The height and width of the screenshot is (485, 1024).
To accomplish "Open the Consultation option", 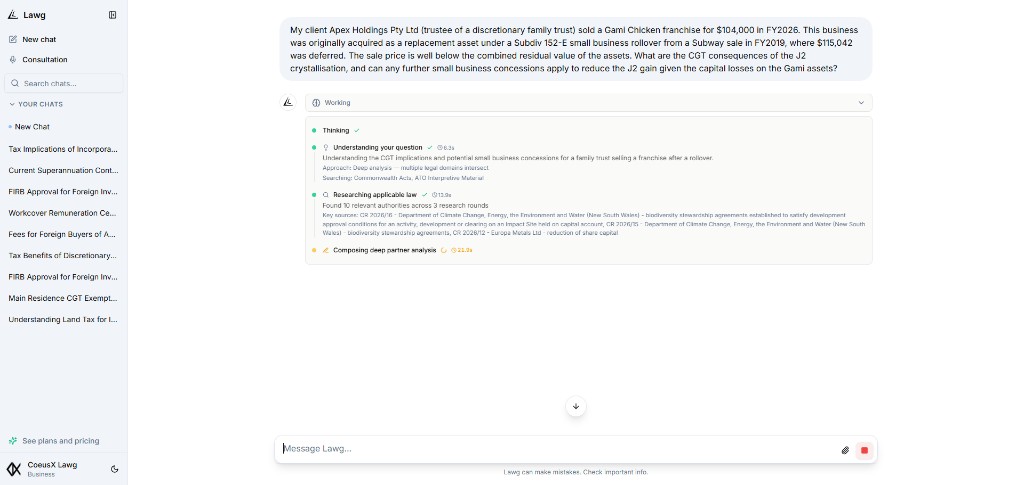I will (44, 59).
